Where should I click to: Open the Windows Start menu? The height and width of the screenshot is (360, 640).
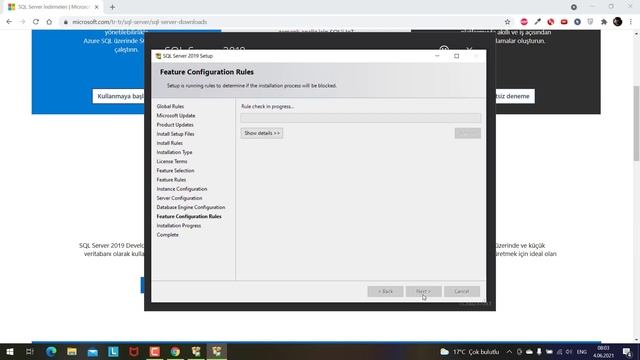(x=10, y=351)
